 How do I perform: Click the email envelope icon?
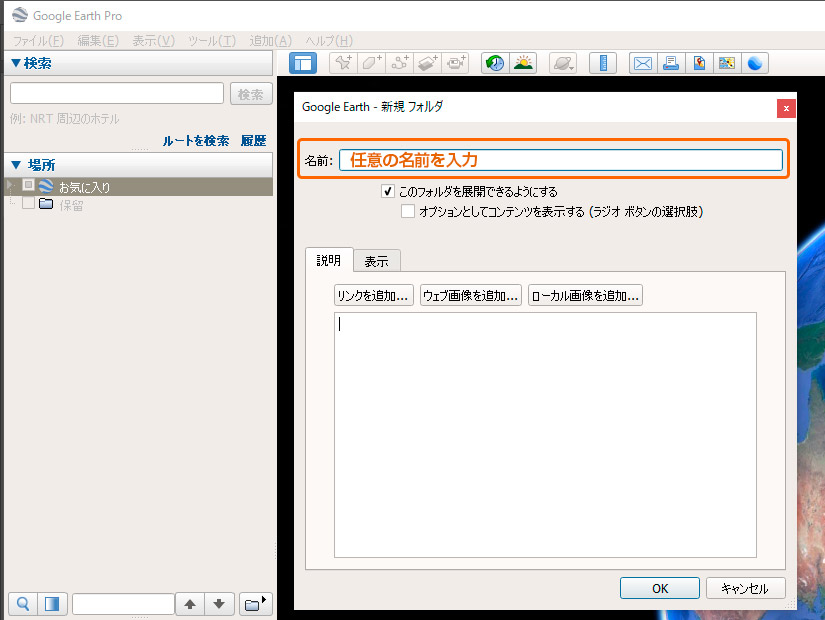click(642, 63)
